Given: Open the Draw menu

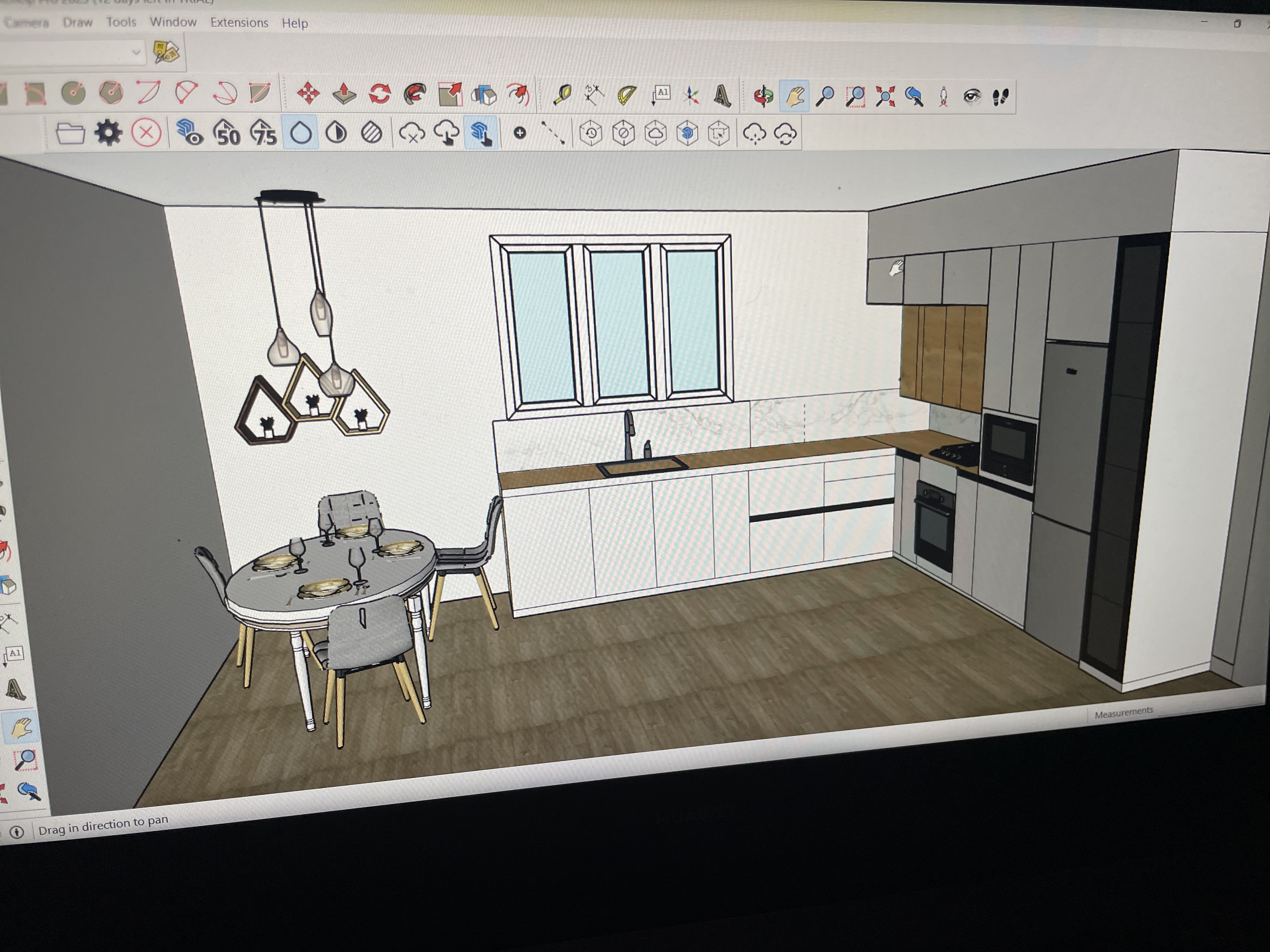Looking at the screenshot, I should [x=77, y=22].
